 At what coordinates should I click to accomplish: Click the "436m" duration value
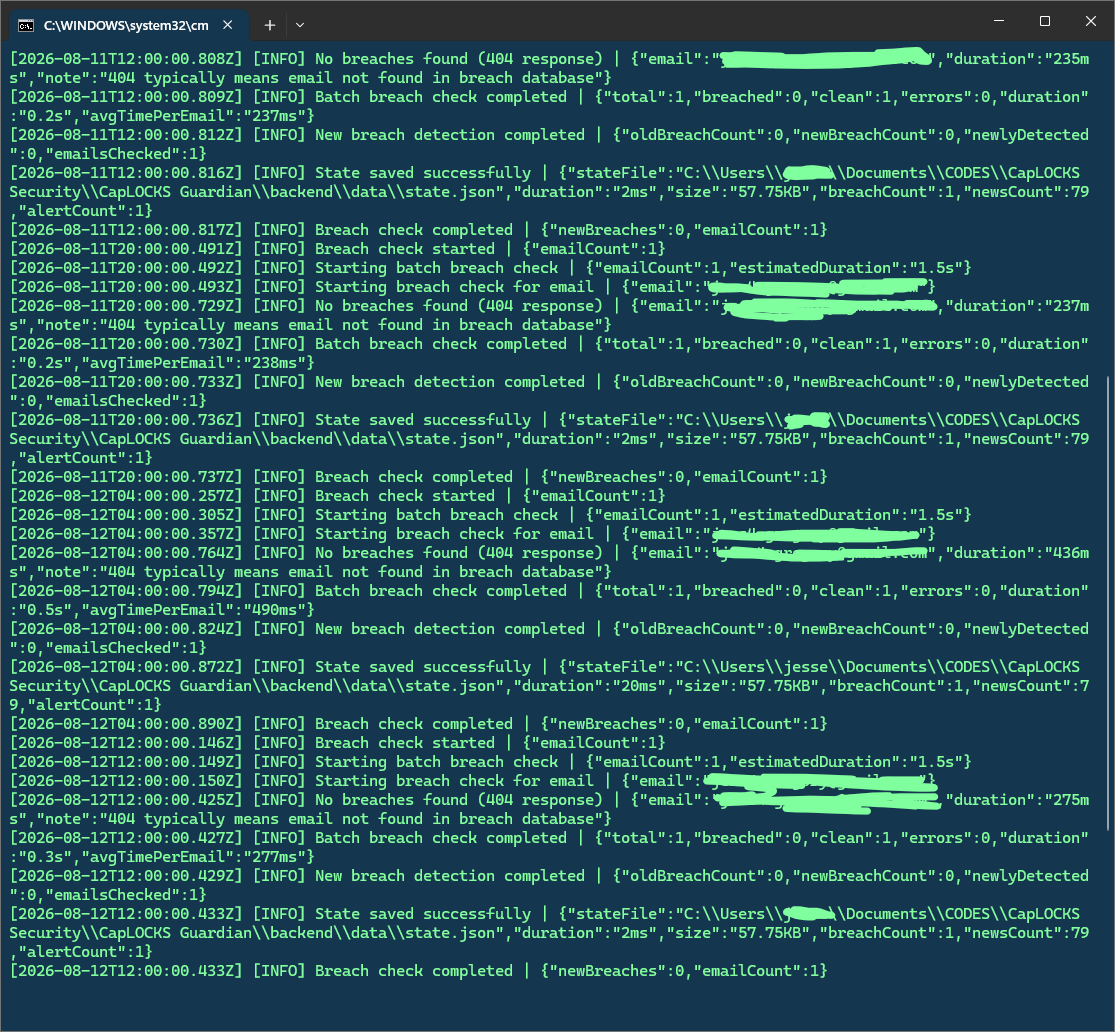pos(1071,553)
